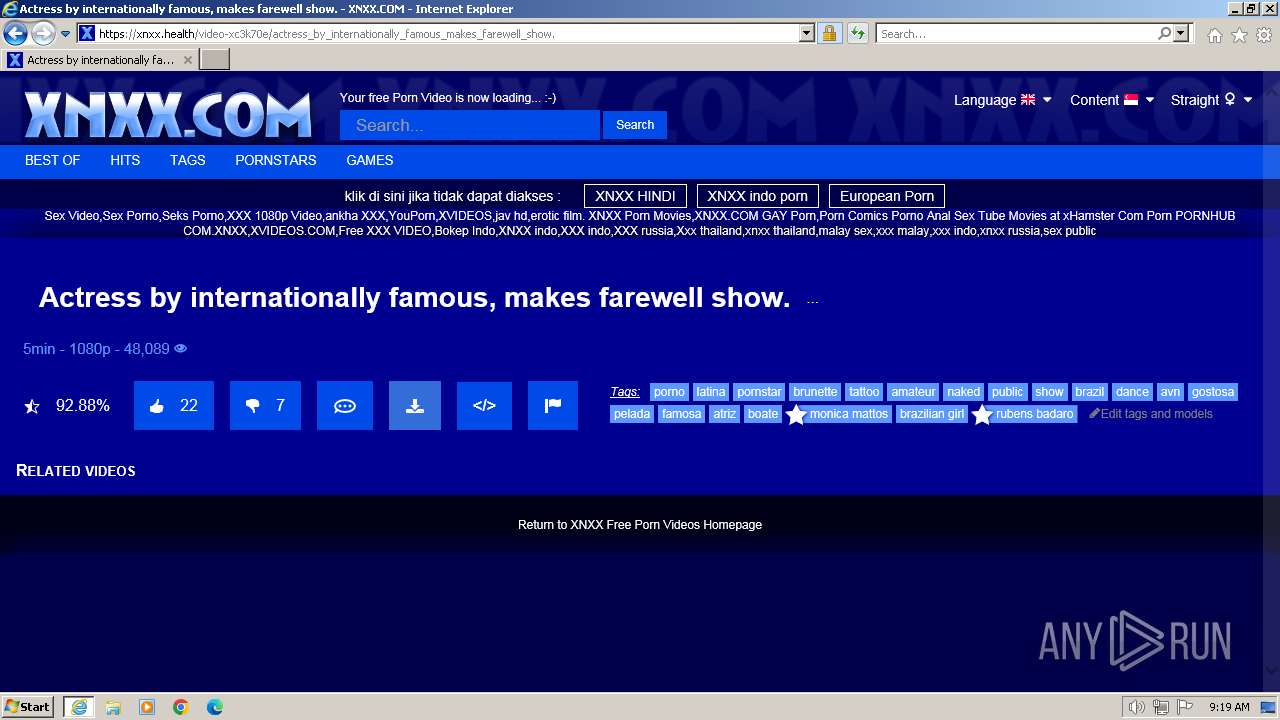Screen dimensions: 1280x720
Task: Launch Google Chrome from the taskbar
Action: click(181, 707)
